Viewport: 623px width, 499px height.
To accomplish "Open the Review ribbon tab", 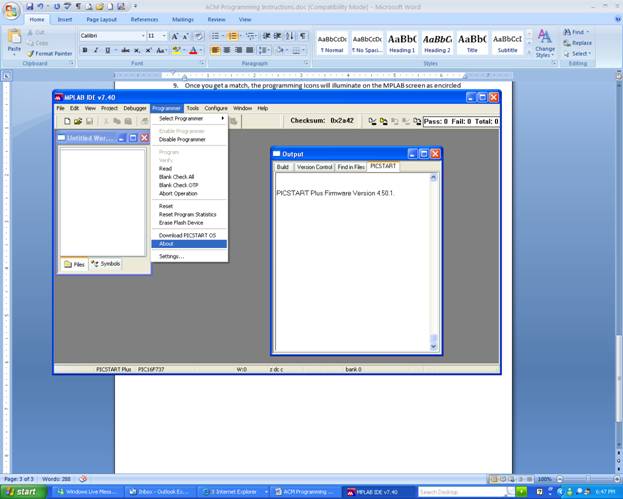I will [x=217, y=19].
